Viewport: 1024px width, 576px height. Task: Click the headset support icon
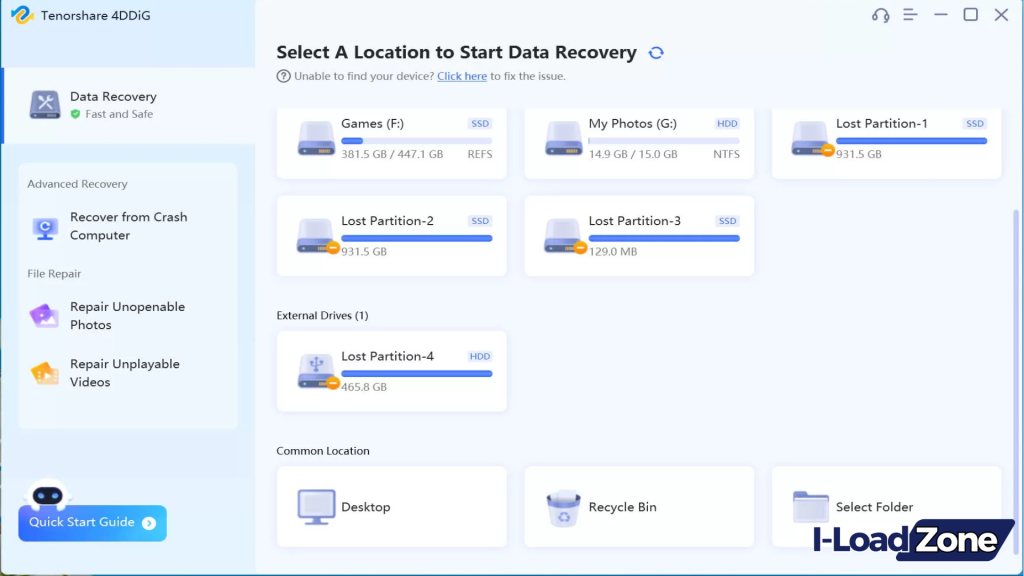(879, 15)
